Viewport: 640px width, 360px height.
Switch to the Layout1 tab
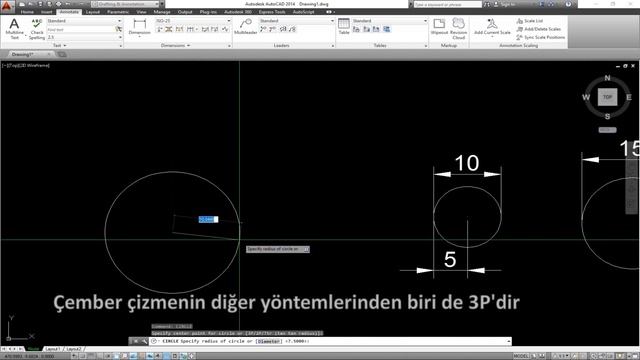point(52,349)
